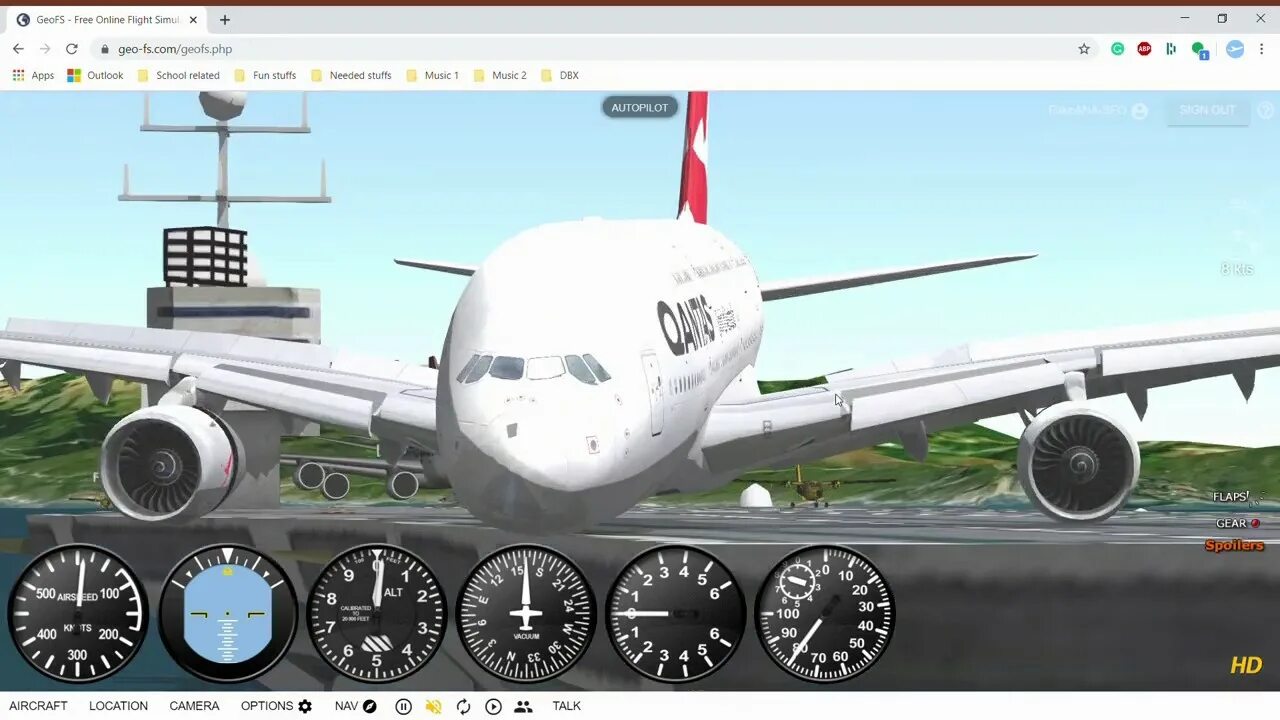This screenshot has width=1280, height=720.
Task: Click the altimeter ALT gauge
Action: tap(377, 614)
